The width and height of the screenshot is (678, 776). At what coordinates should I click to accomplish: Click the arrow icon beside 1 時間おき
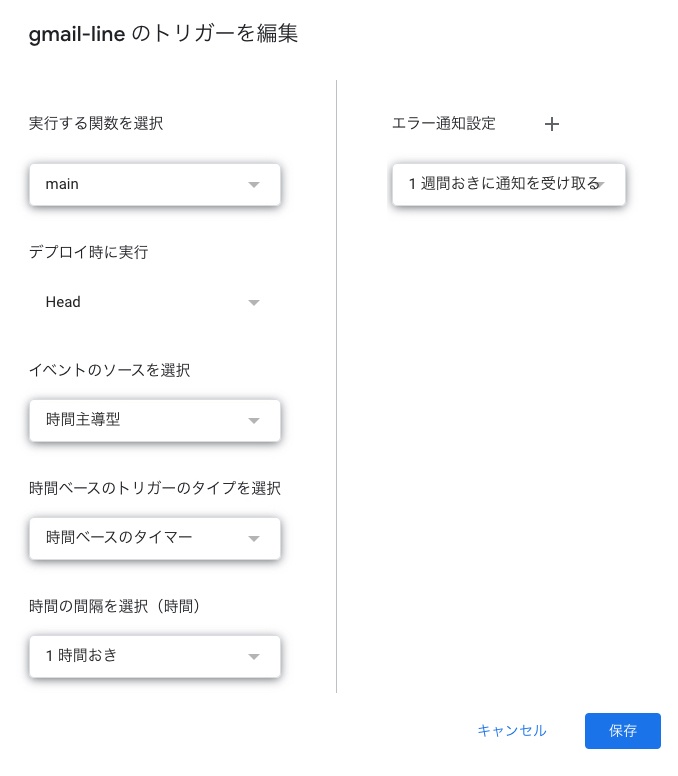point(254,657)
